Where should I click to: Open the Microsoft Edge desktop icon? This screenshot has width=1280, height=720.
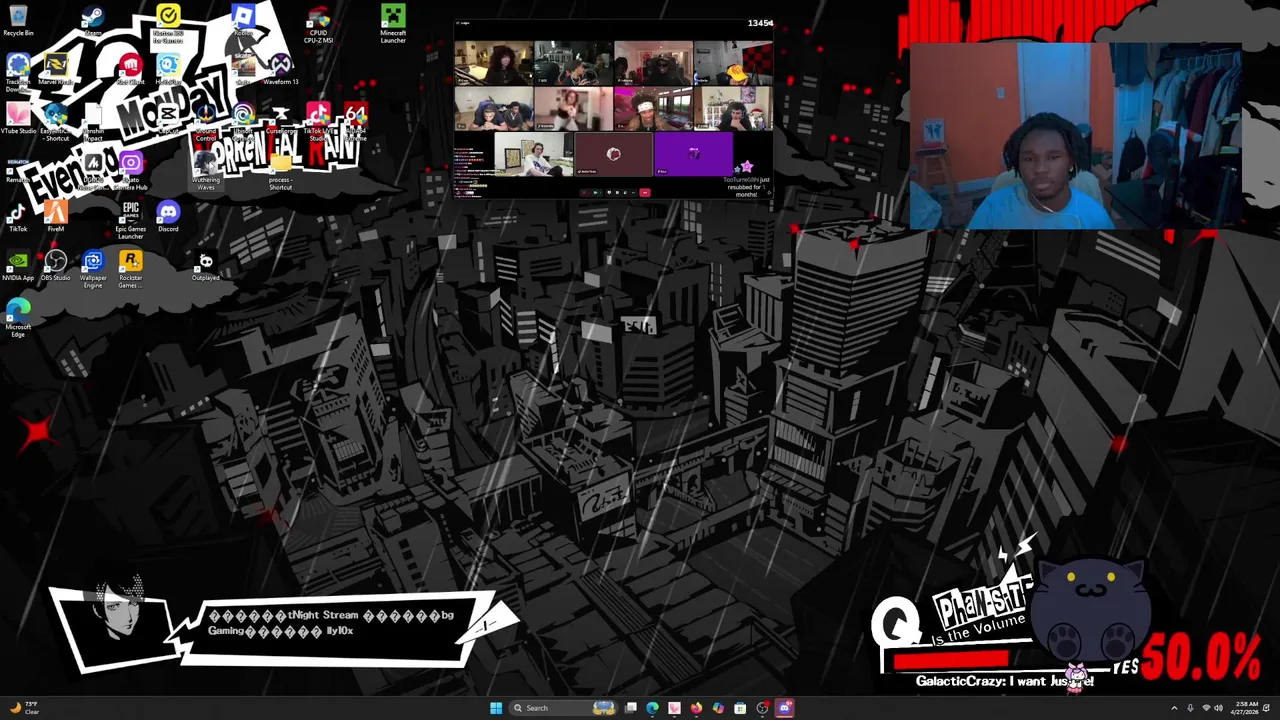coord(18,319)
